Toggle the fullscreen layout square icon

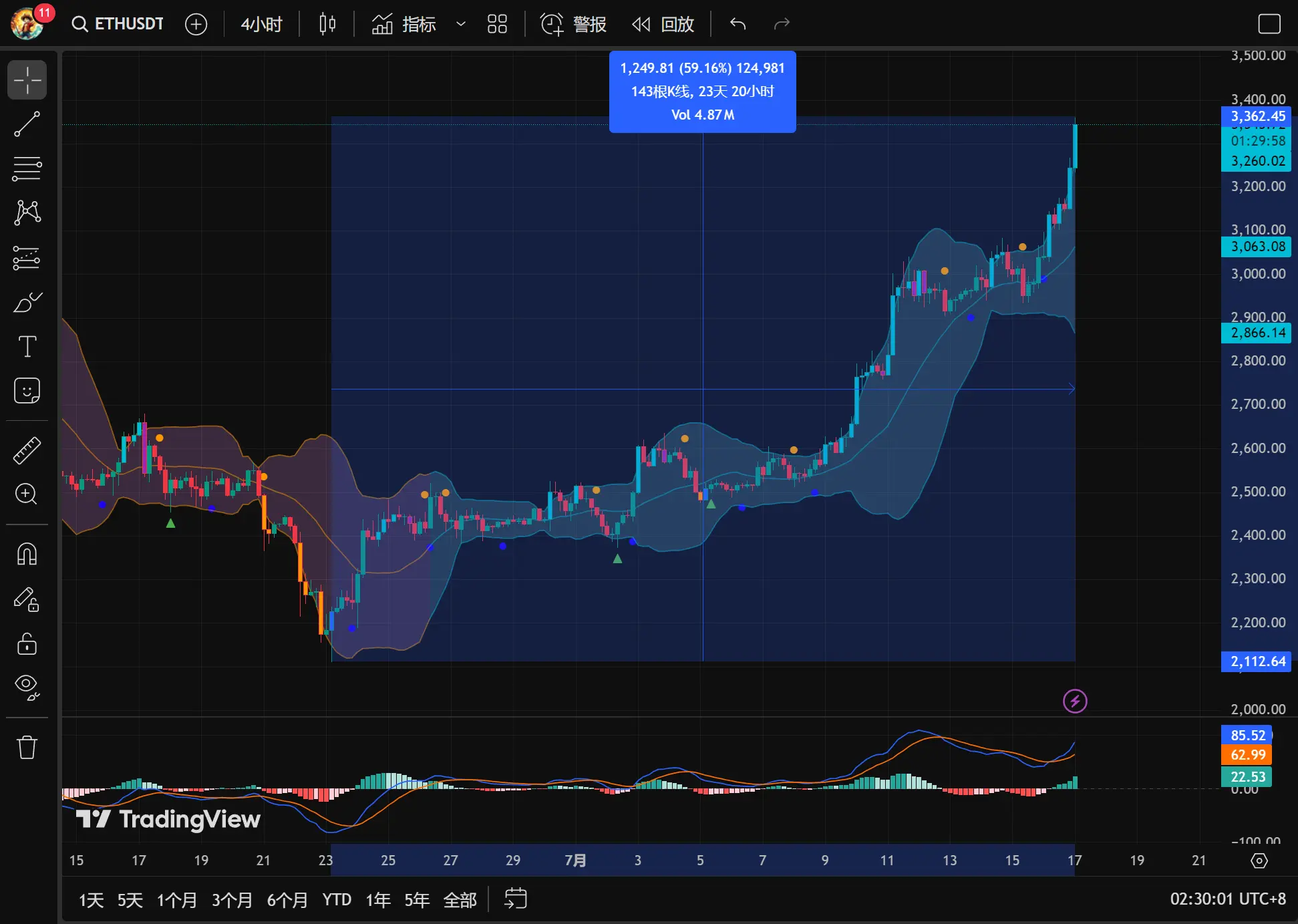pos(1269,25)
